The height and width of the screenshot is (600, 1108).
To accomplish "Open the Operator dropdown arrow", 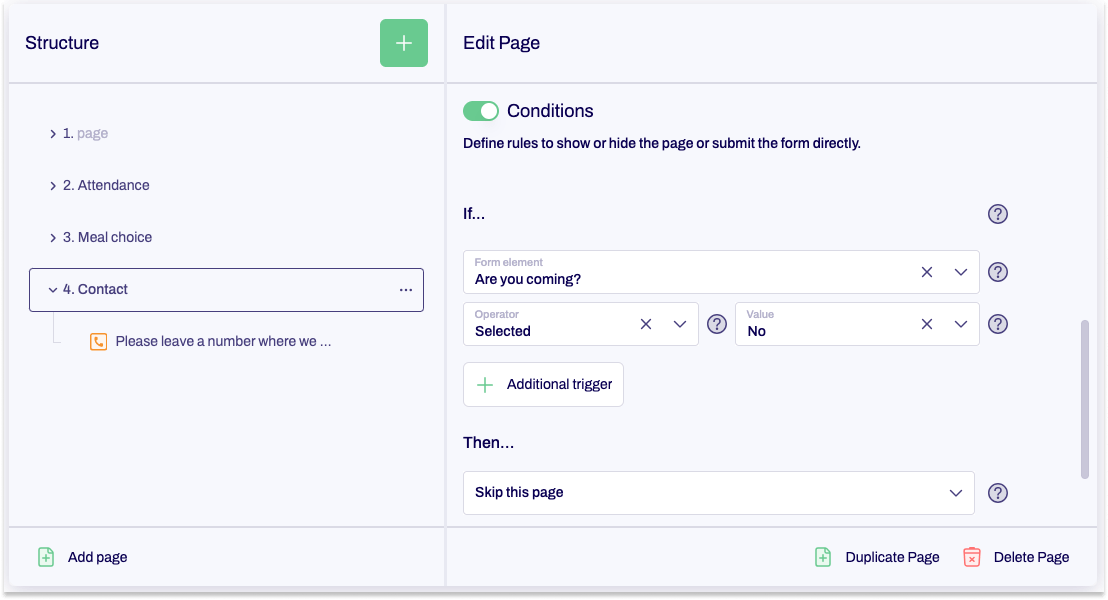I will coord(679,324).
